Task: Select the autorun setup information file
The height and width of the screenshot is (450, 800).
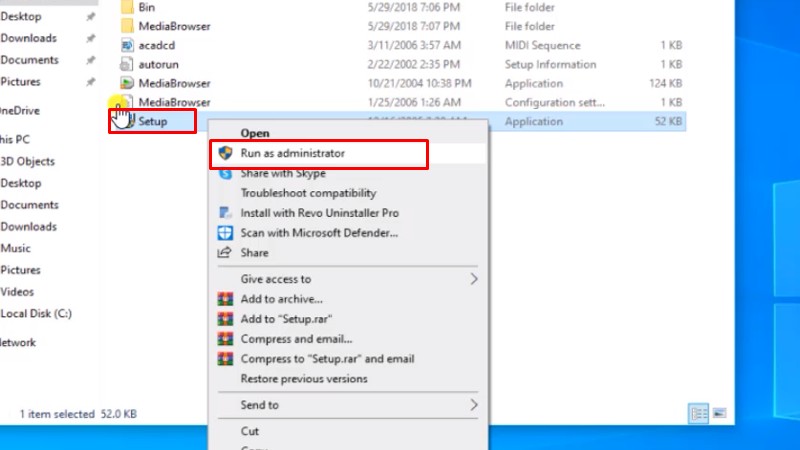Action: coord(158,64)
